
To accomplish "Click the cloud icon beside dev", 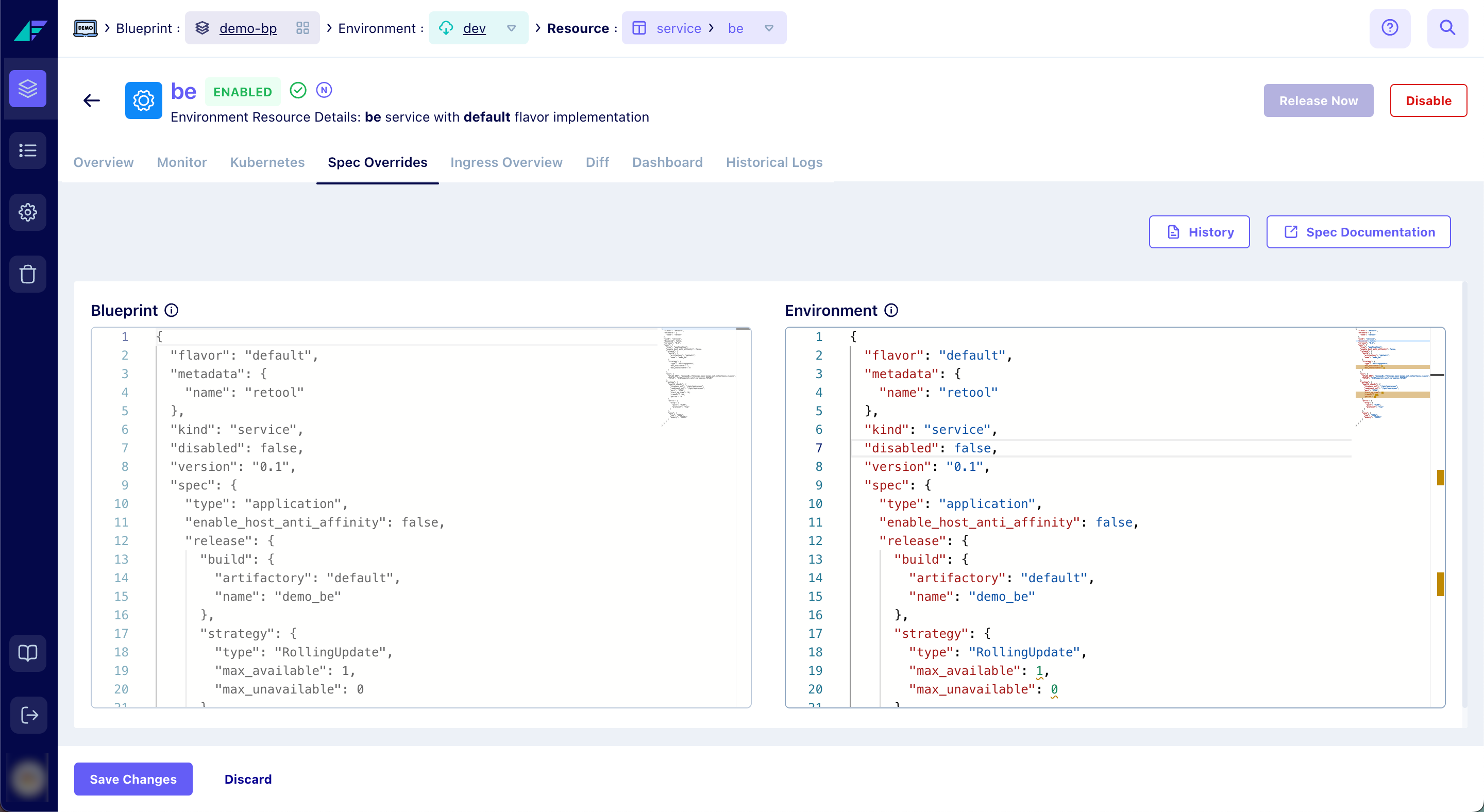I will tap(446, 28).
